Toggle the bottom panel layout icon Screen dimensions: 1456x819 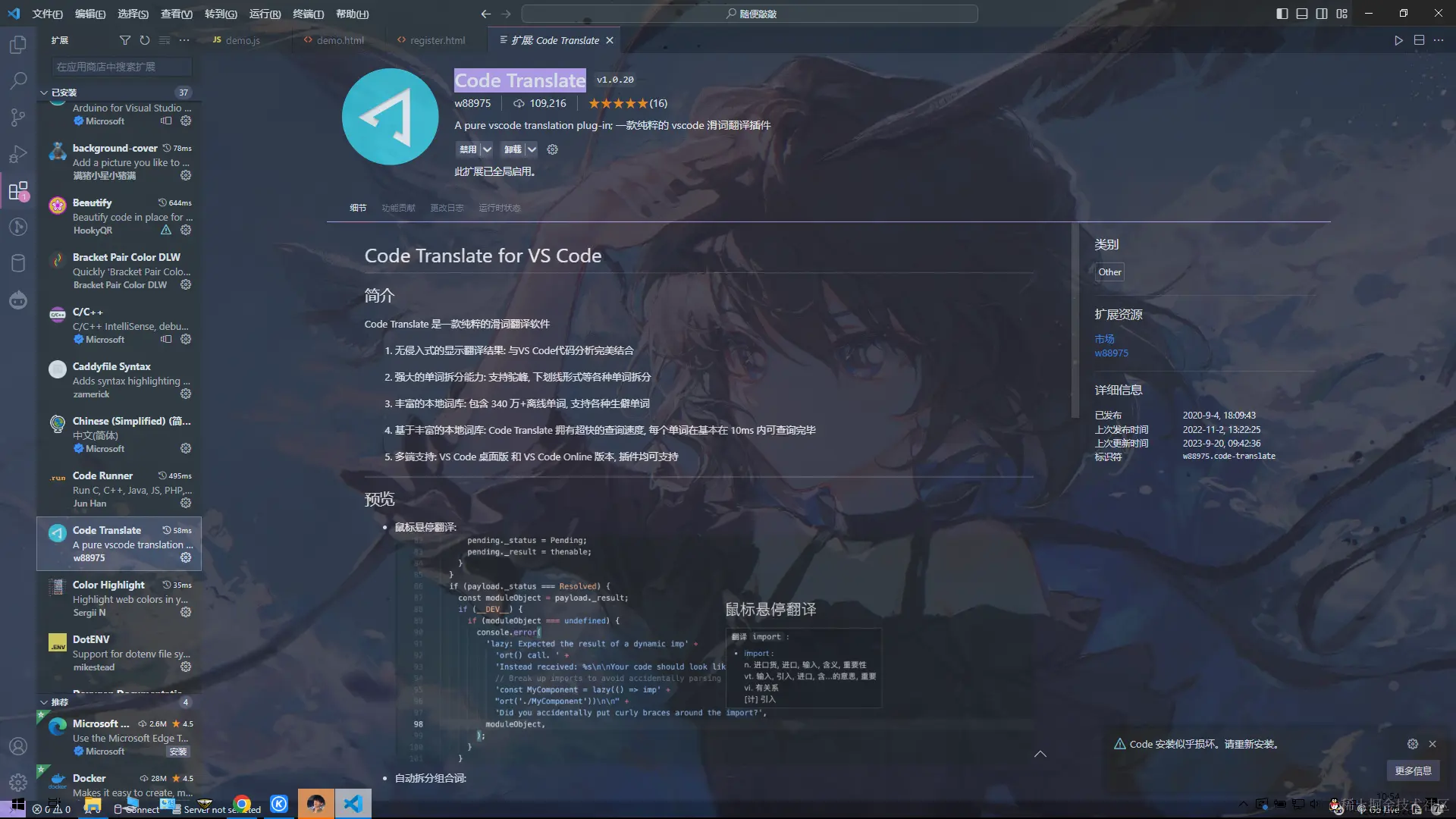1302,14
